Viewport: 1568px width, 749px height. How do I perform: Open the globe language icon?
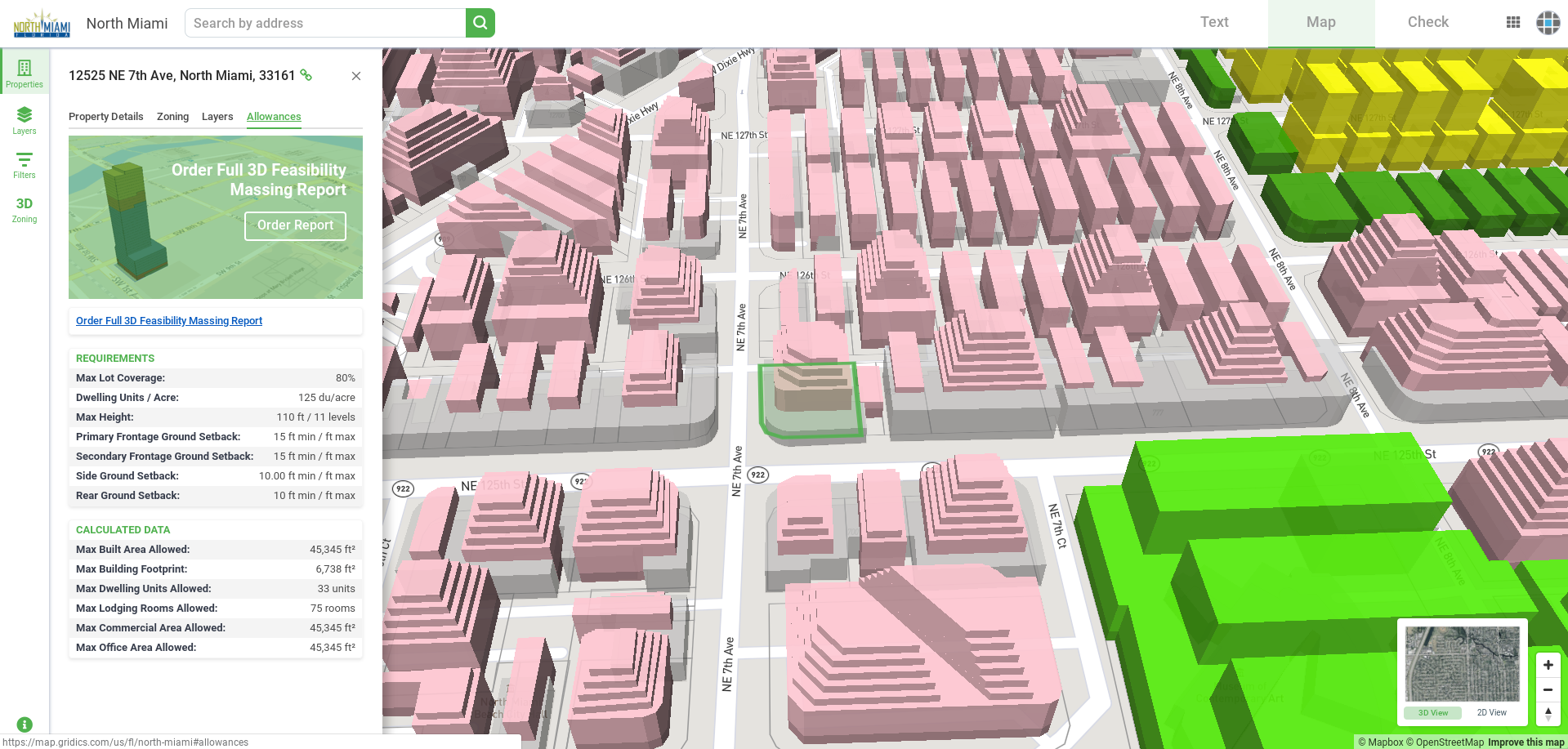(1548, 23)
